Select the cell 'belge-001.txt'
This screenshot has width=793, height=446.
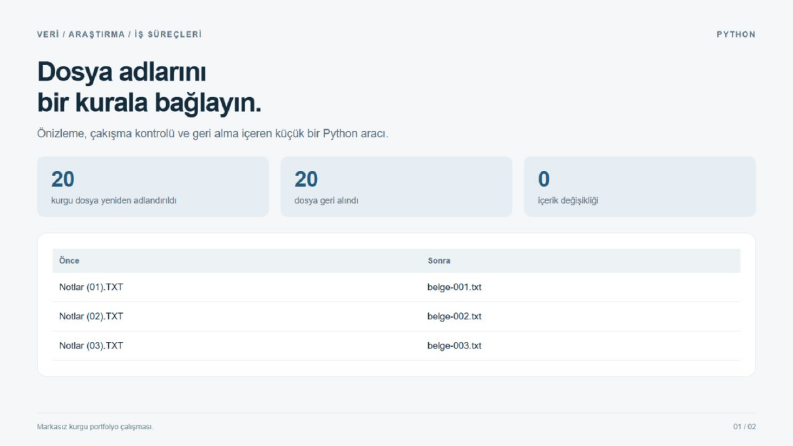click(454, 287)
